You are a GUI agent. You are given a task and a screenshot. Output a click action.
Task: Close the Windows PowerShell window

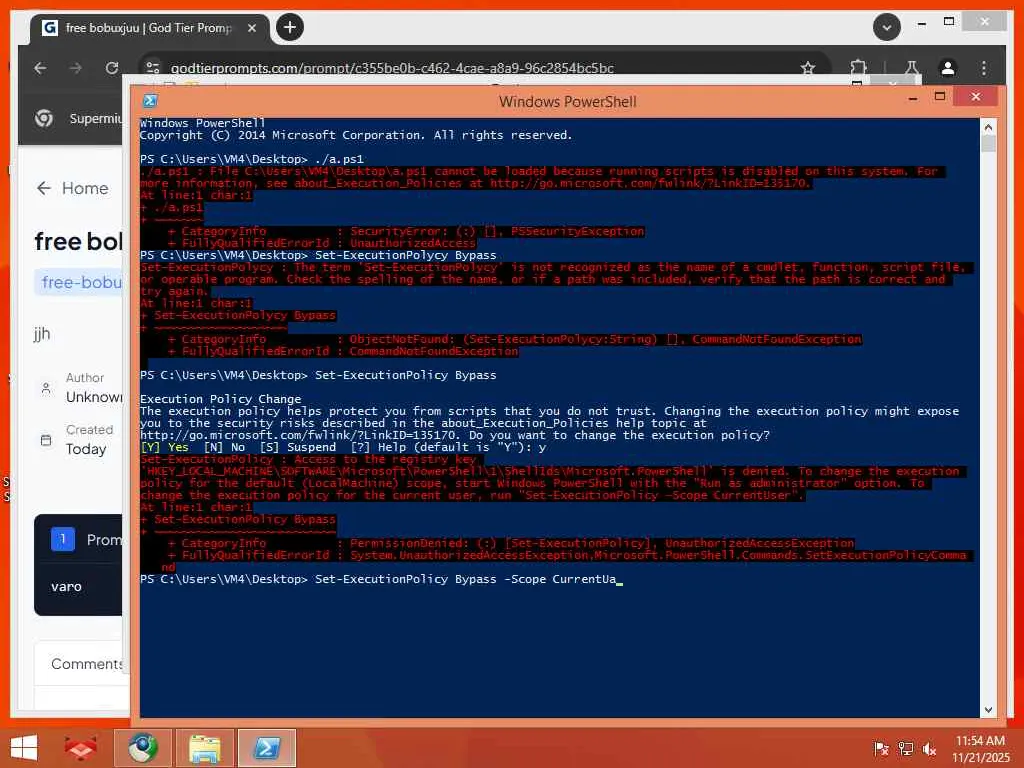976,97
